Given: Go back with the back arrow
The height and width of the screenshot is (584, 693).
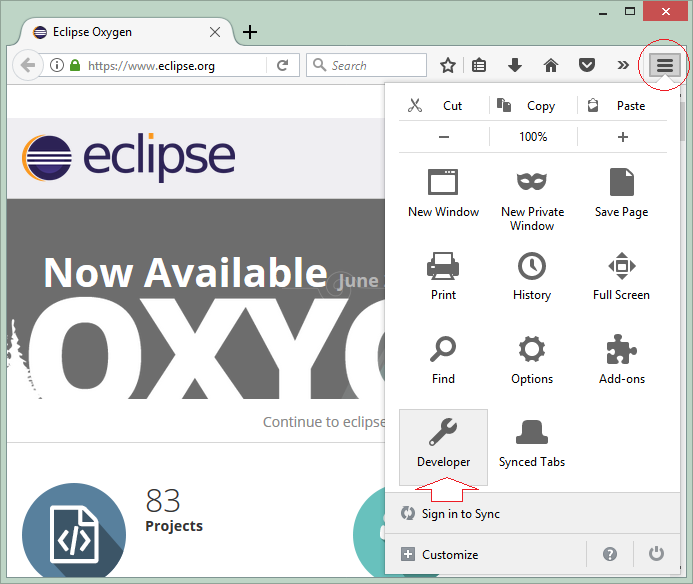Looking at the screenshot, I should tap(27, 65).
